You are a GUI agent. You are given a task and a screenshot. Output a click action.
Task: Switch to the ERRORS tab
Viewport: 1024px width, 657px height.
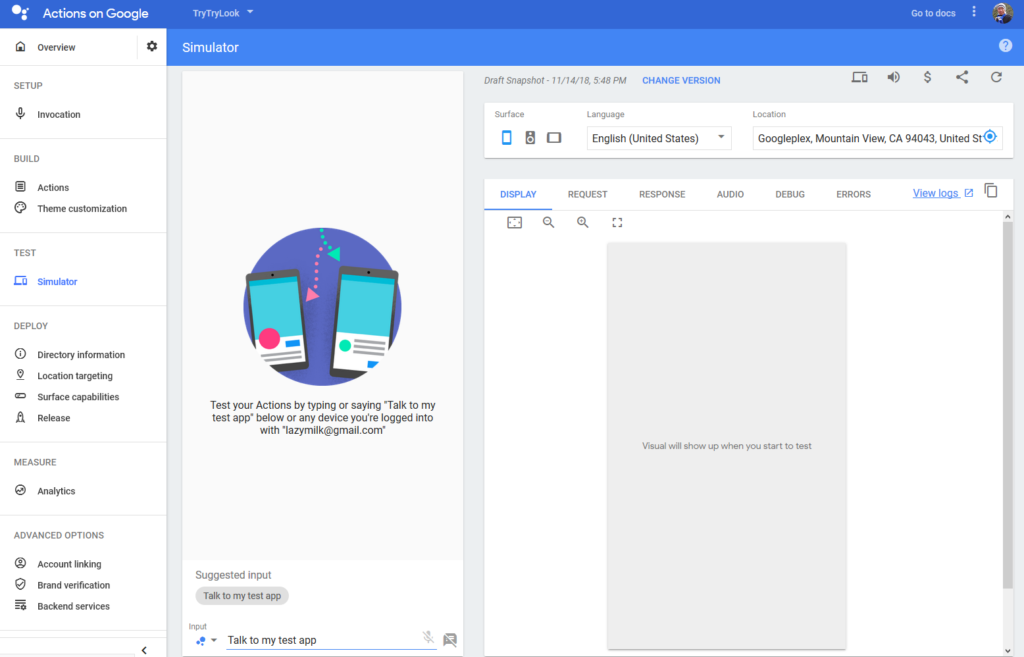click(x=853, y=194)
